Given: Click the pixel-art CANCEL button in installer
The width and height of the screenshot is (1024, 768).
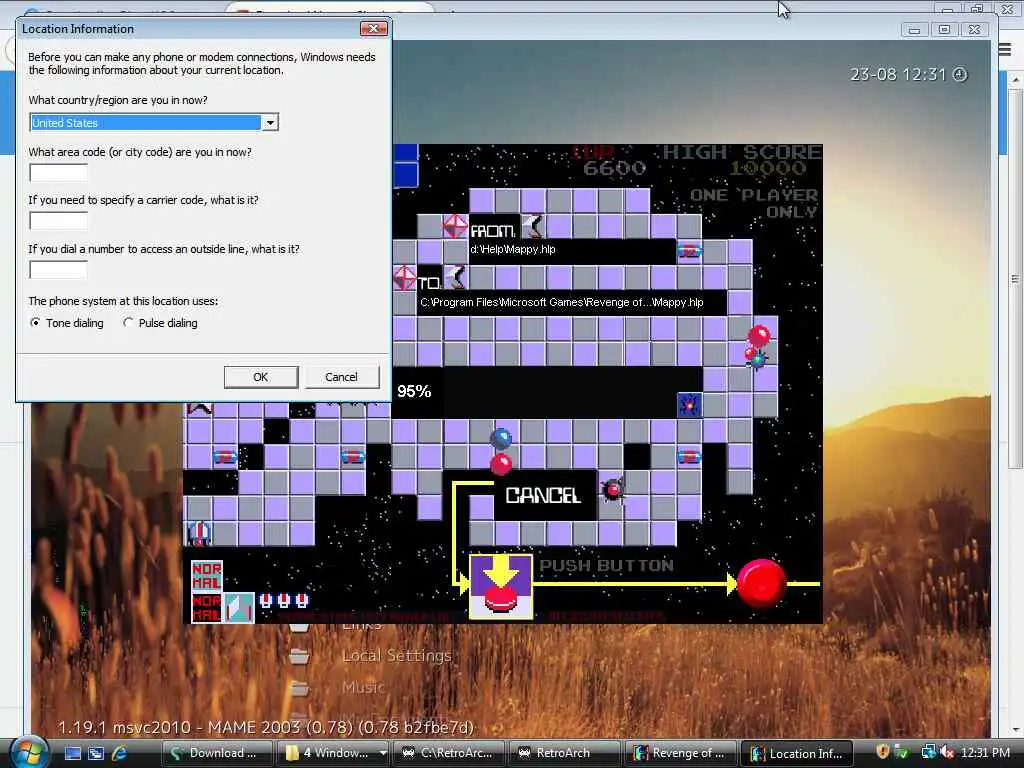Looking at the screenshot, I should click(x=543, y=496).
